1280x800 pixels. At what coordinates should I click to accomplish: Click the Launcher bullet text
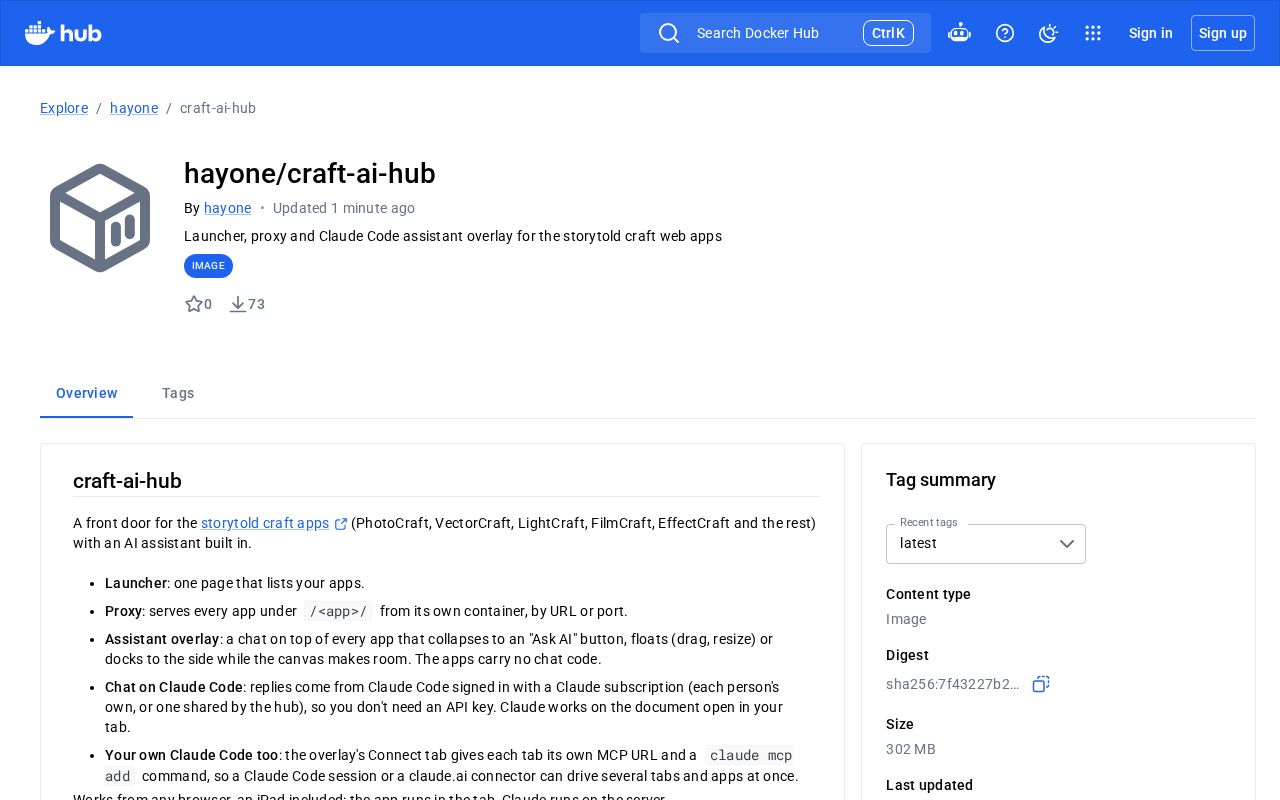point(235,583)
